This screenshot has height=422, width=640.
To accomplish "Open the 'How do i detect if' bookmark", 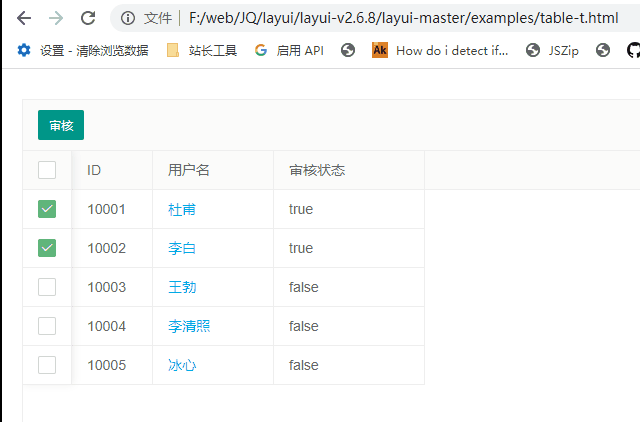I will point(440,50).
